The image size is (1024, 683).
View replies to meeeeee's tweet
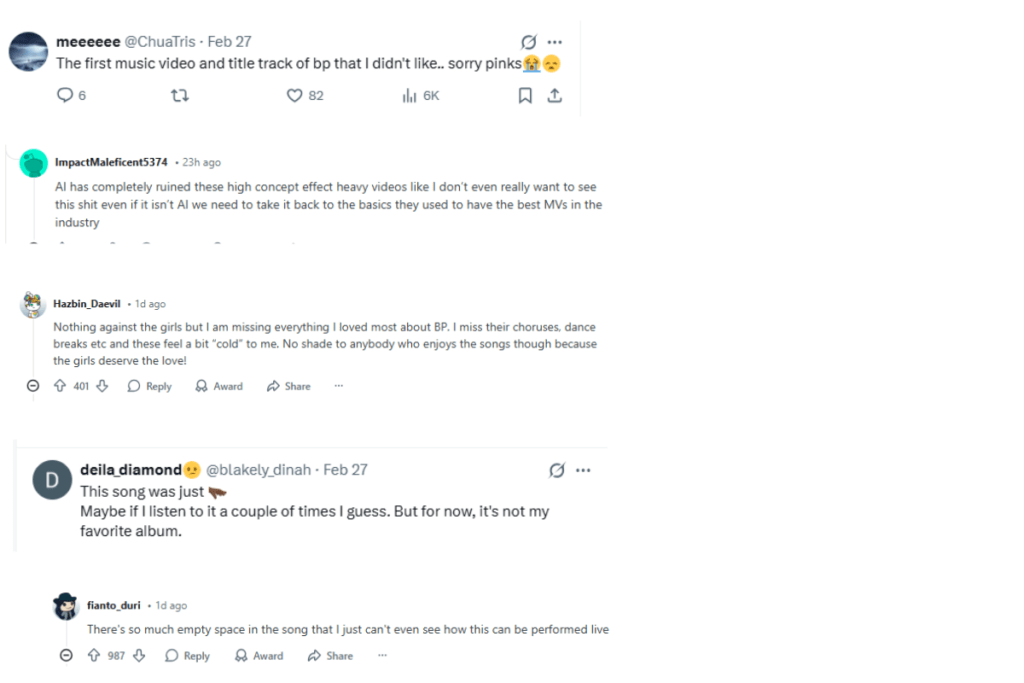pos(64,96)
